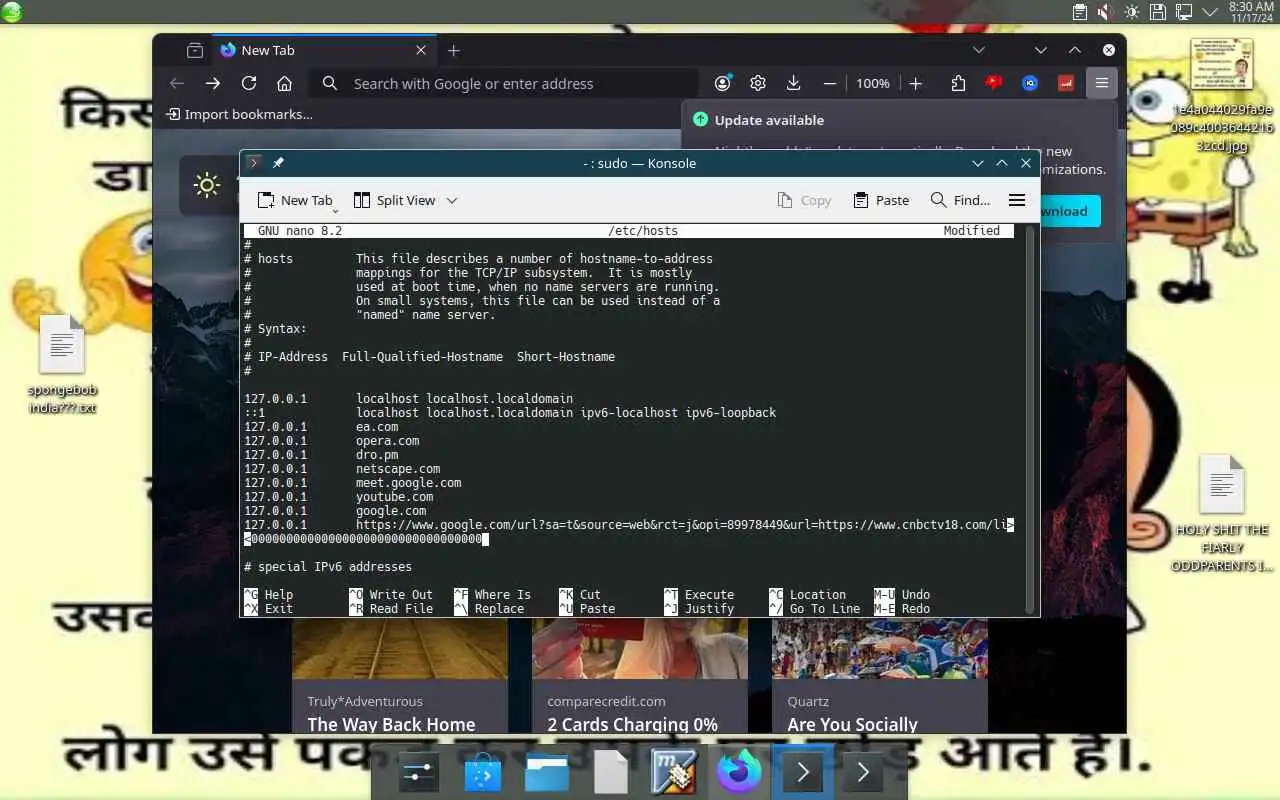Open the clipboard icon in system tray
Viewport: 1280px width, 800px height.
tap(1080, 12)
